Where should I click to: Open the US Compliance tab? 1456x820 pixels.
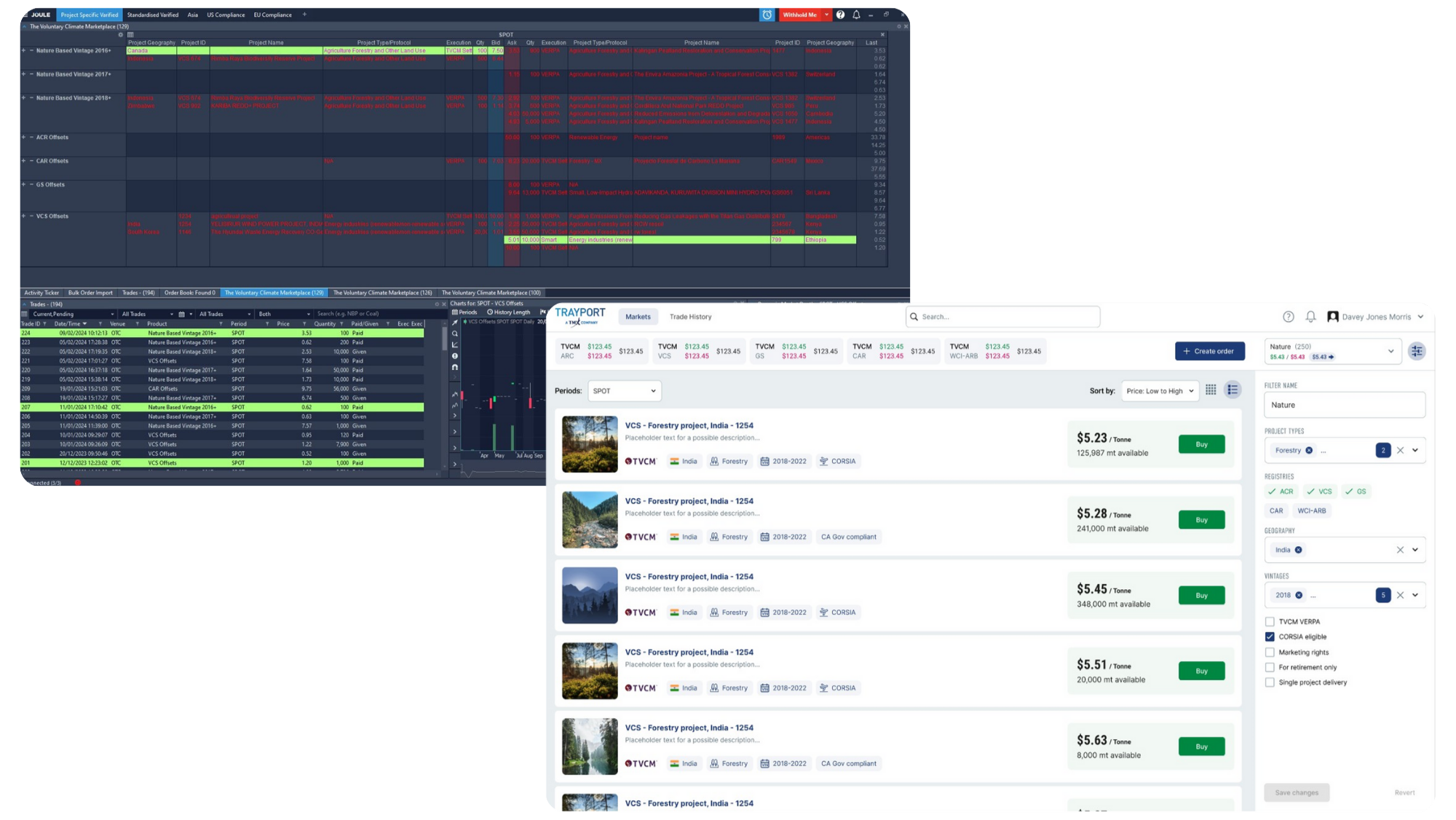[226, 15]
